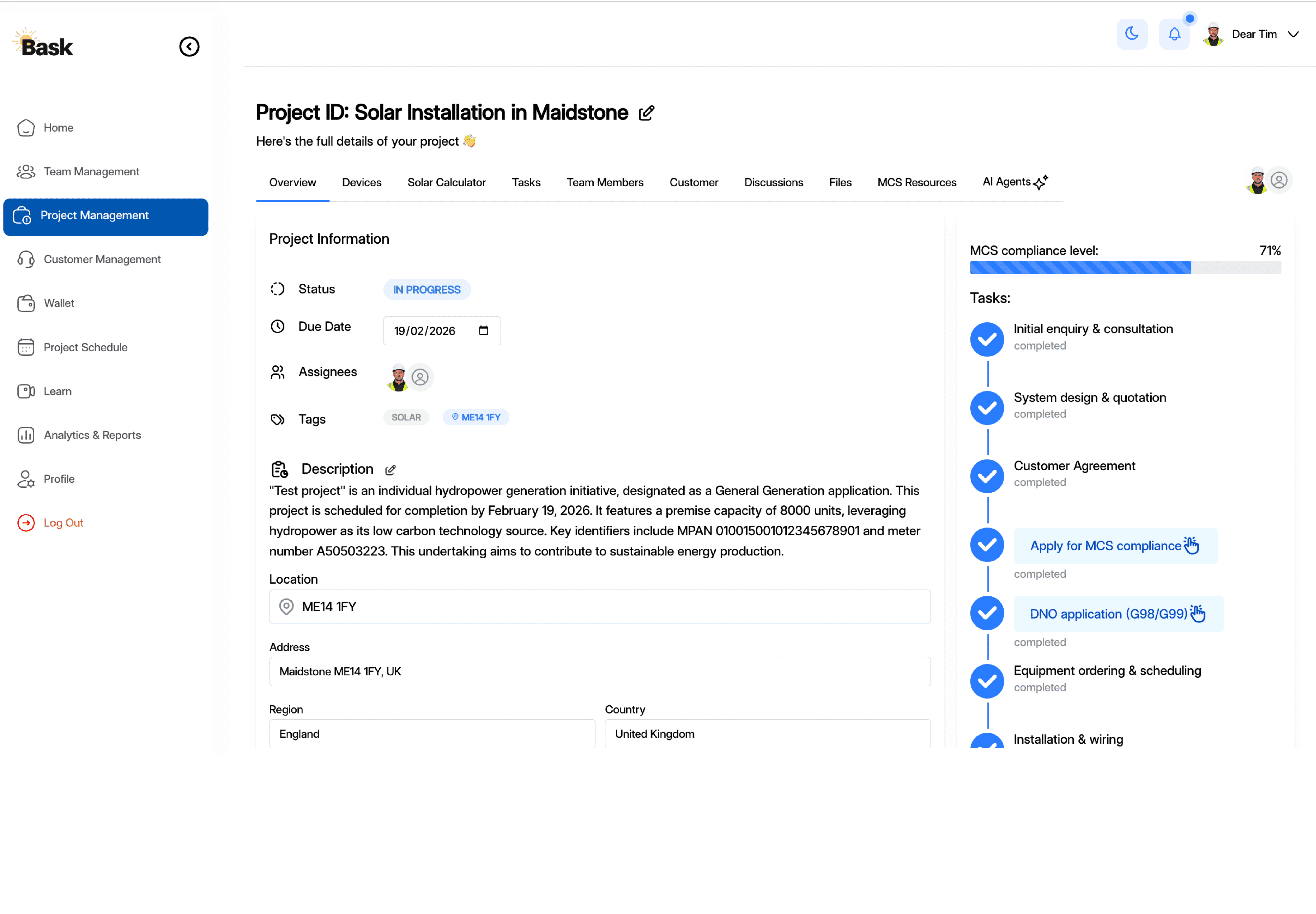Switch to the Discussions tab
This screenshot has width=1316, height=914.
tap(774, 183)
